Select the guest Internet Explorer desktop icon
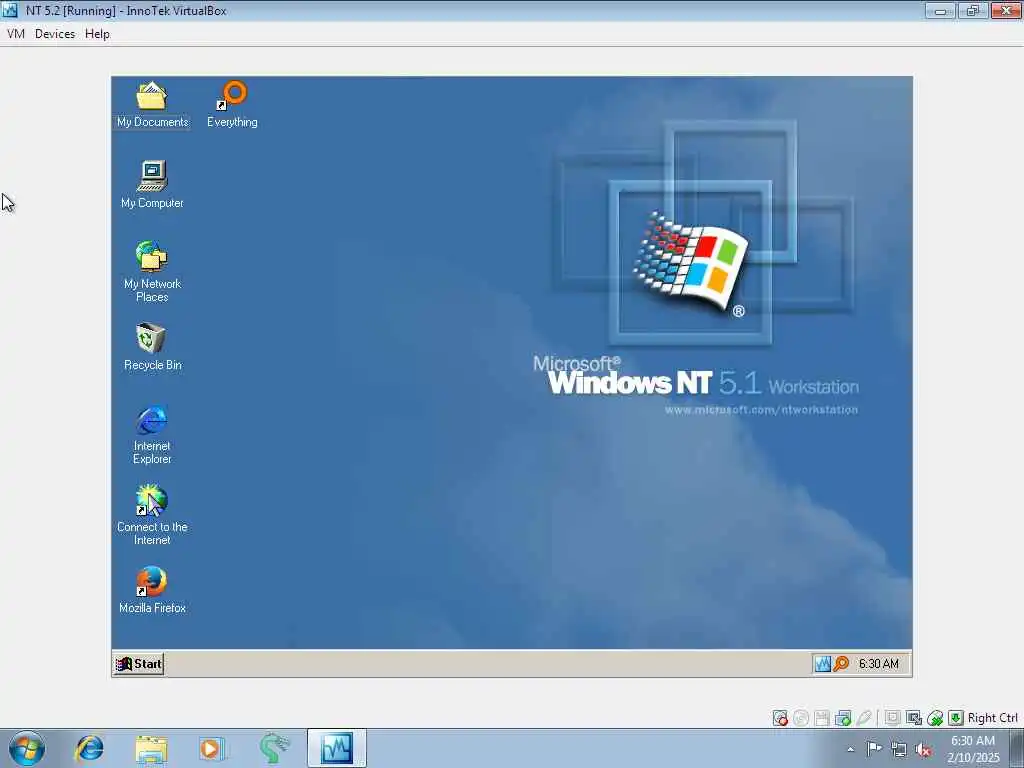 152,434
